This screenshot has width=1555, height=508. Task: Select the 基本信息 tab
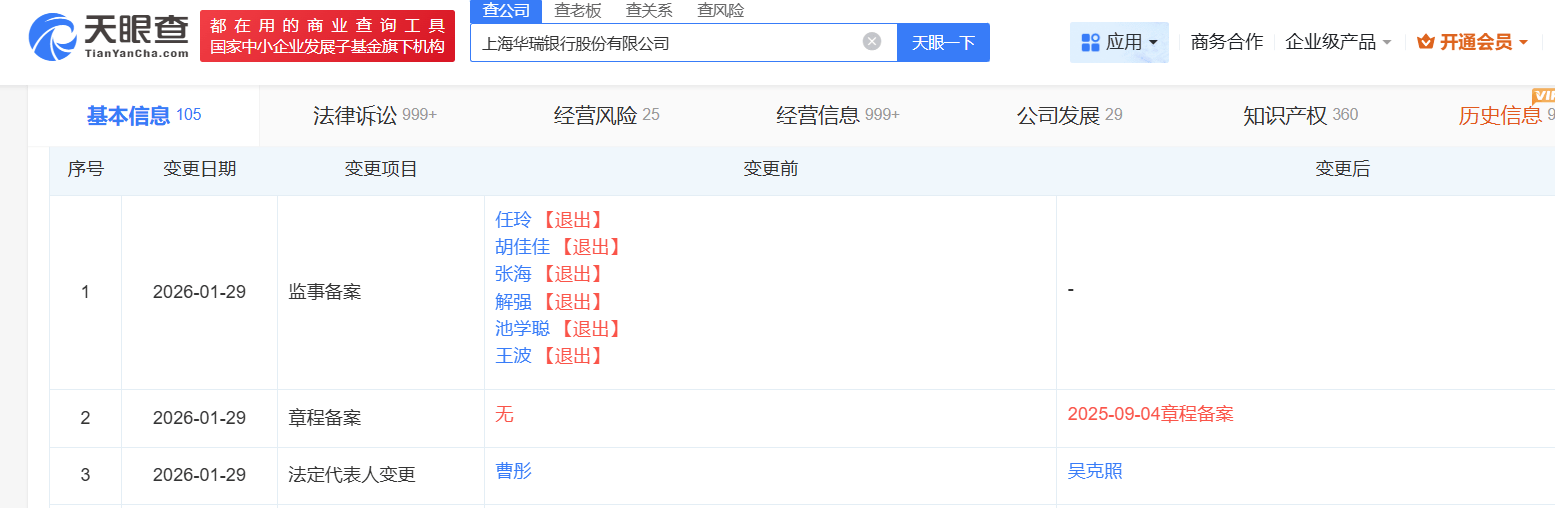point(144,116)
